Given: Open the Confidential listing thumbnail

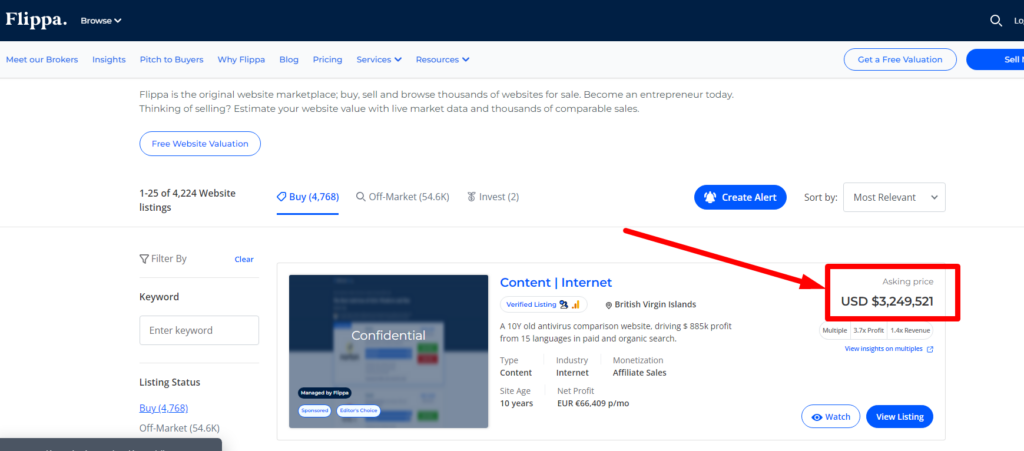Looking at the screenshot, I should tap(389, 351).
